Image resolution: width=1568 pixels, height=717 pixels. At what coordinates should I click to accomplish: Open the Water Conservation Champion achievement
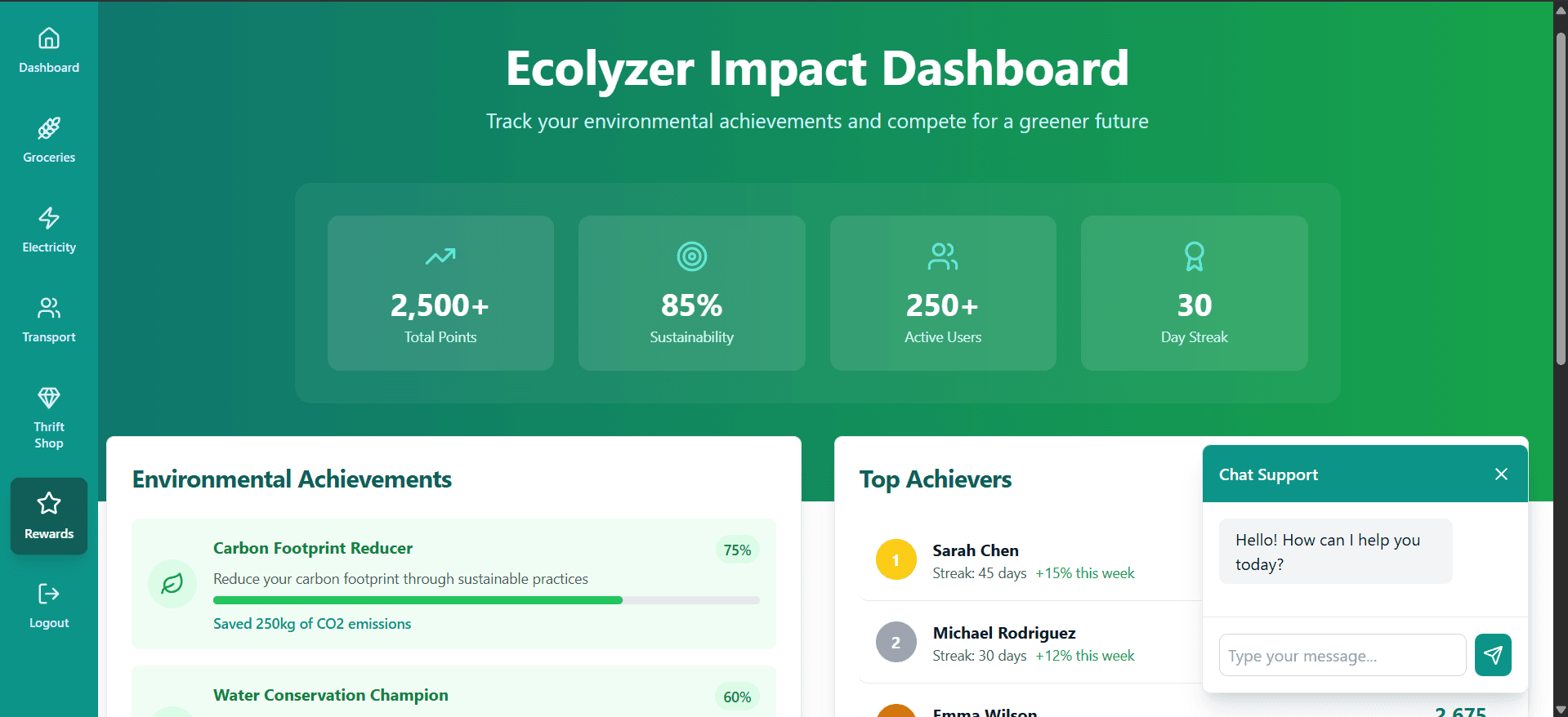tap(331, 695)
